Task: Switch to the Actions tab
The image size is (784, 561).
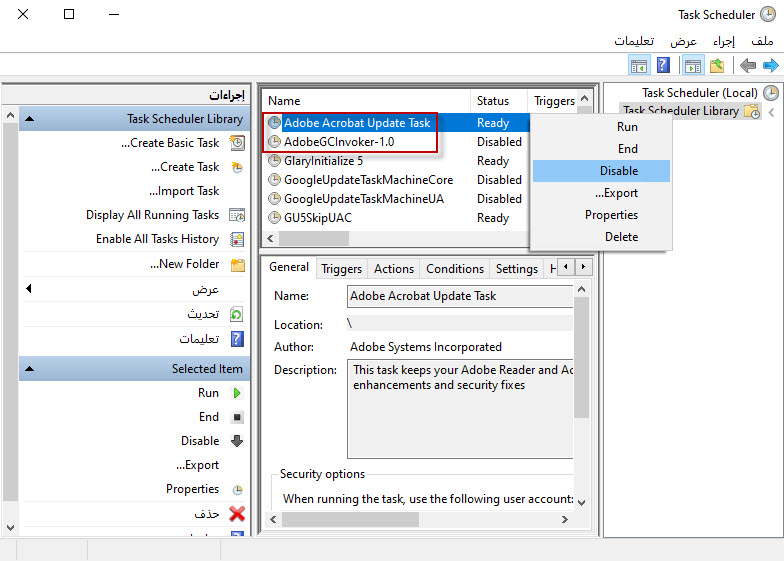Action: (394, 269)
